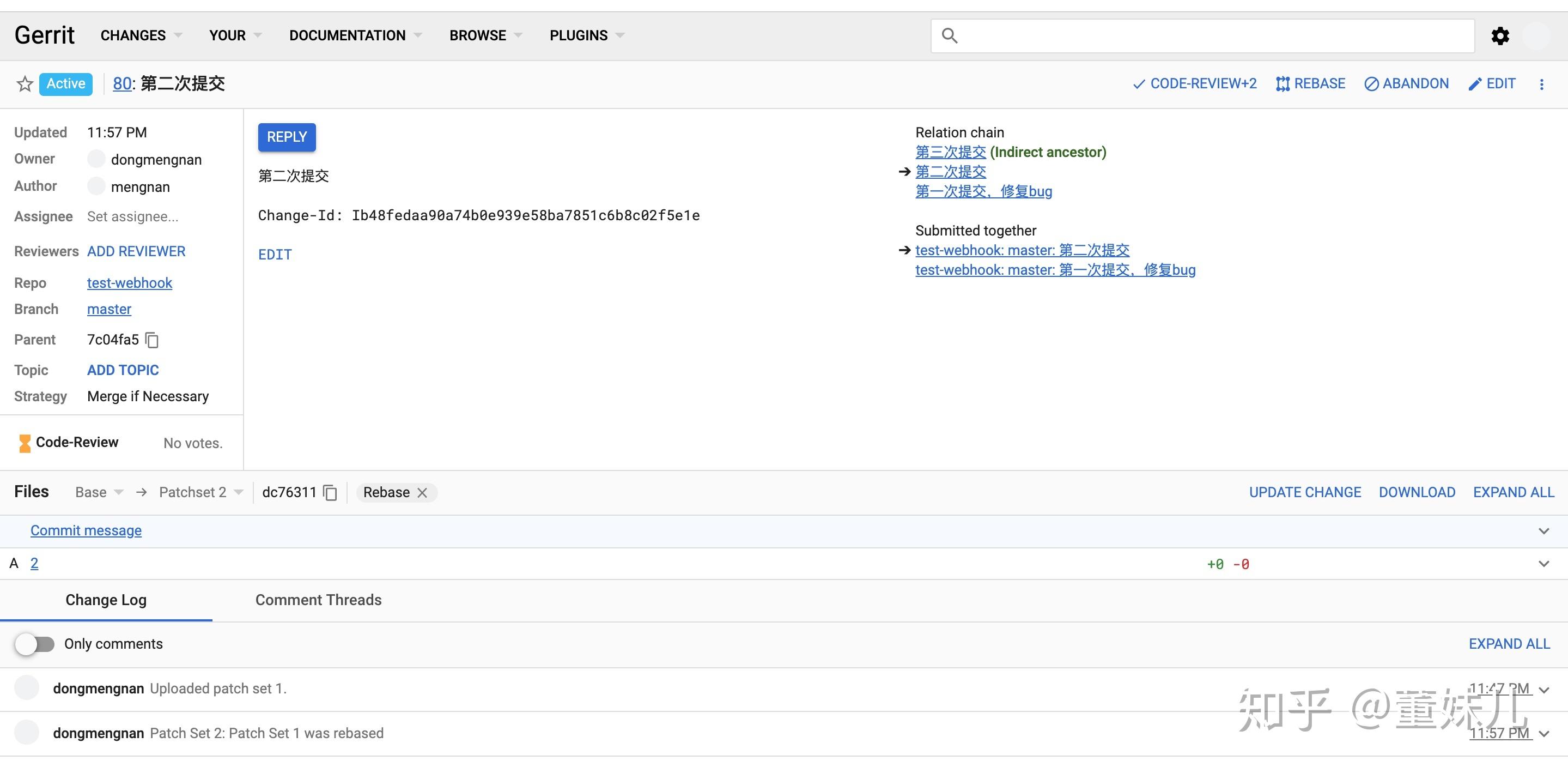Open the overflow three-dot menu

[1542, 84]
